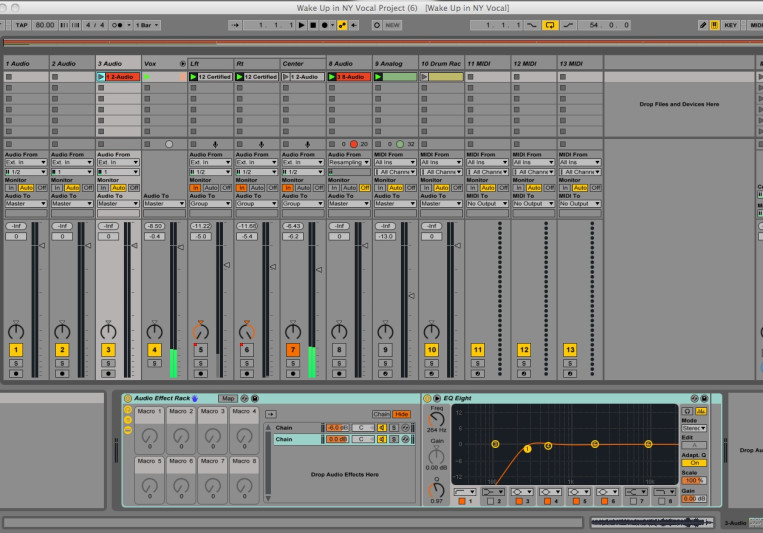Toggle the Audio Effect Rack device activator
The image size is (763, 533).
point(127,398)
